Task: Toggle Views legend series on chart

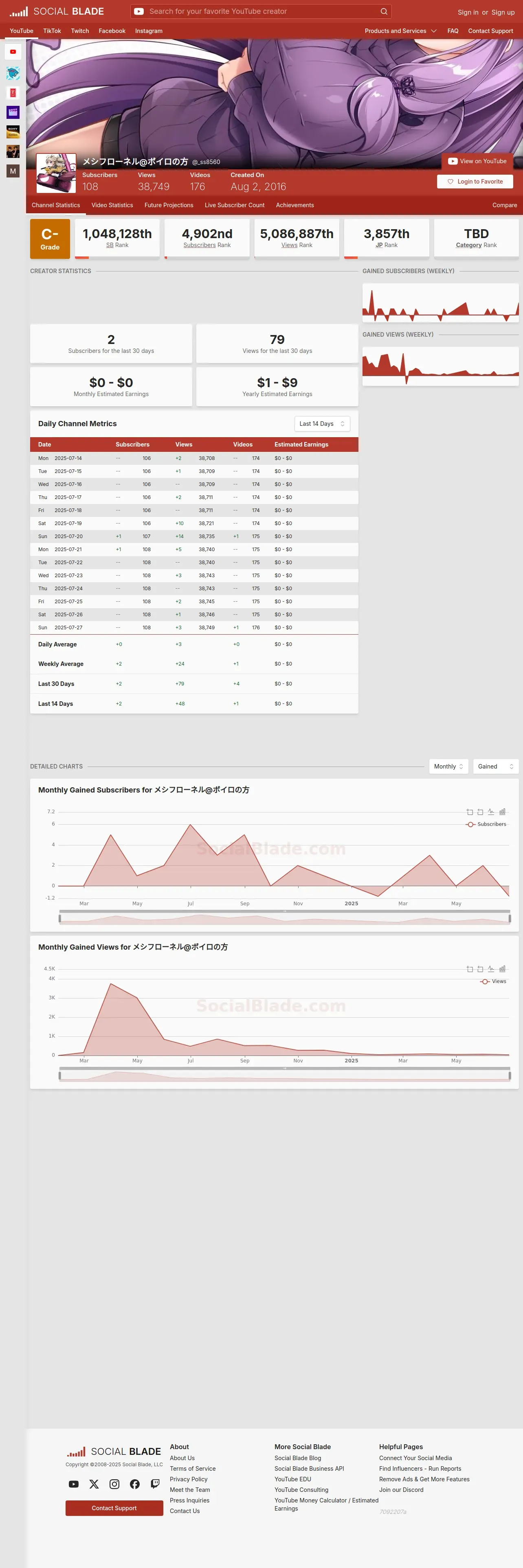Action: tap(493, 981)
